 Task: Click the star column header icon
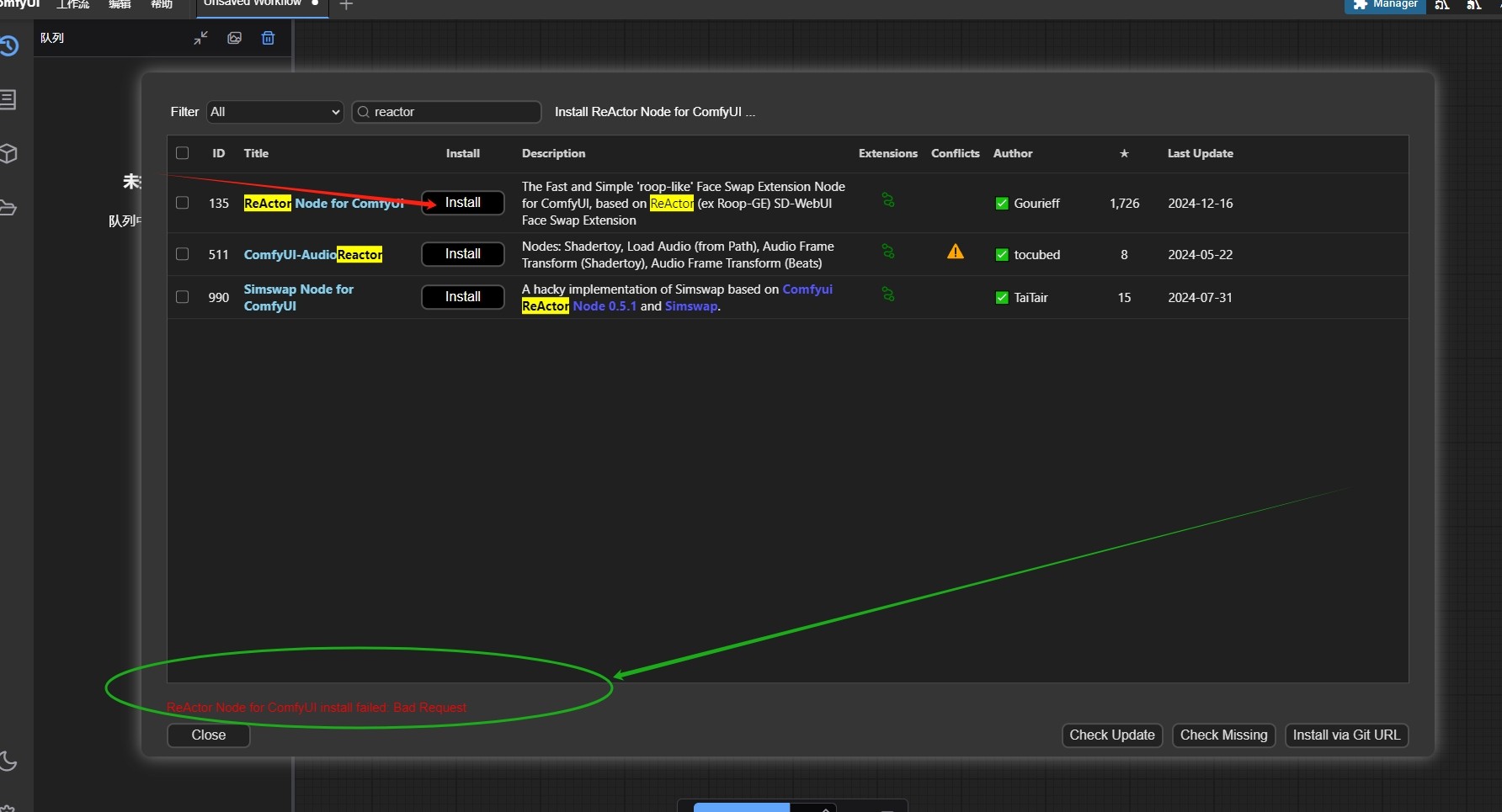[x=1124, y=153]
